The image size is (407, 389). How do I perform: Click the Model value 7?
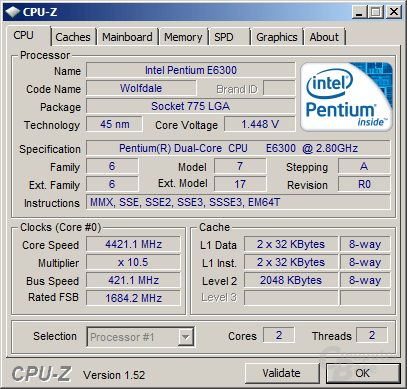240,166
